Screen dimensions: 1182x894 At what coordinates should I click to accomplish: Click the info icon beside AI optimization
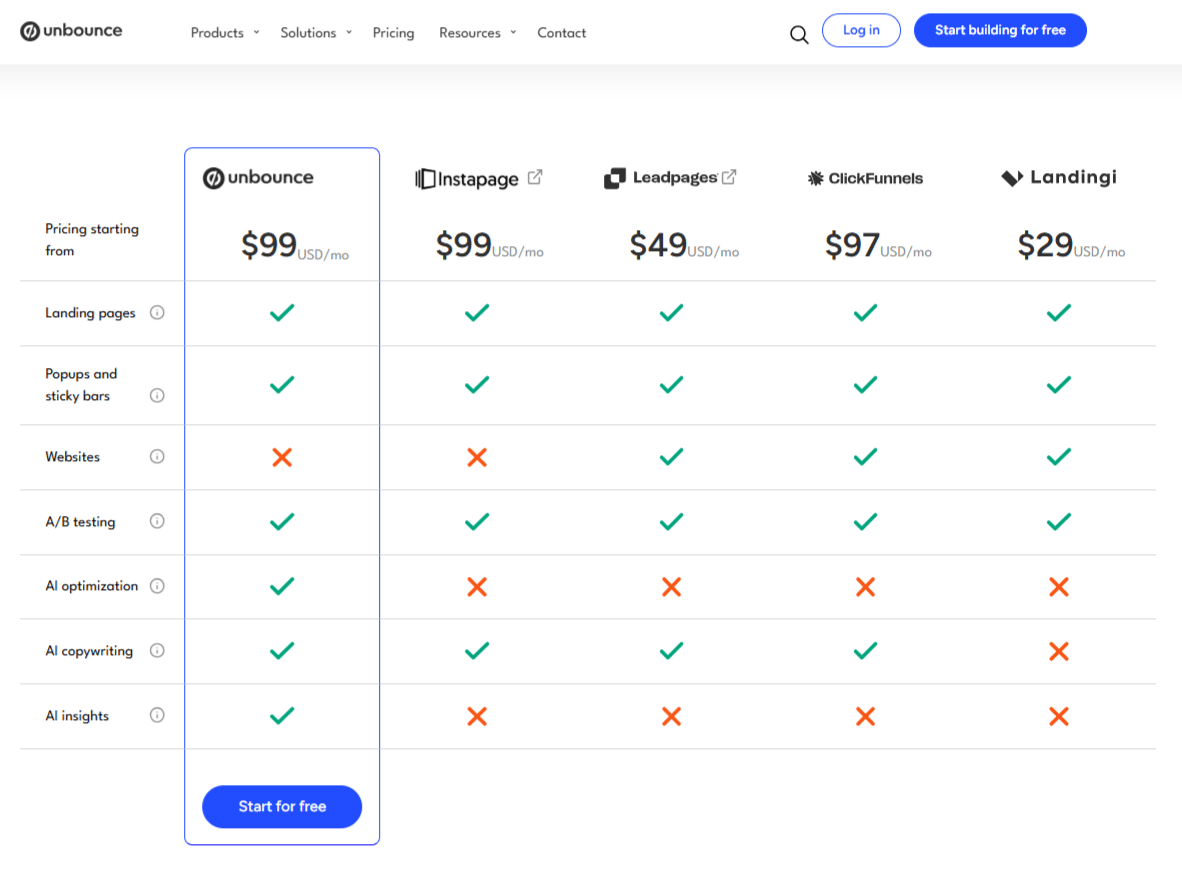157,586
